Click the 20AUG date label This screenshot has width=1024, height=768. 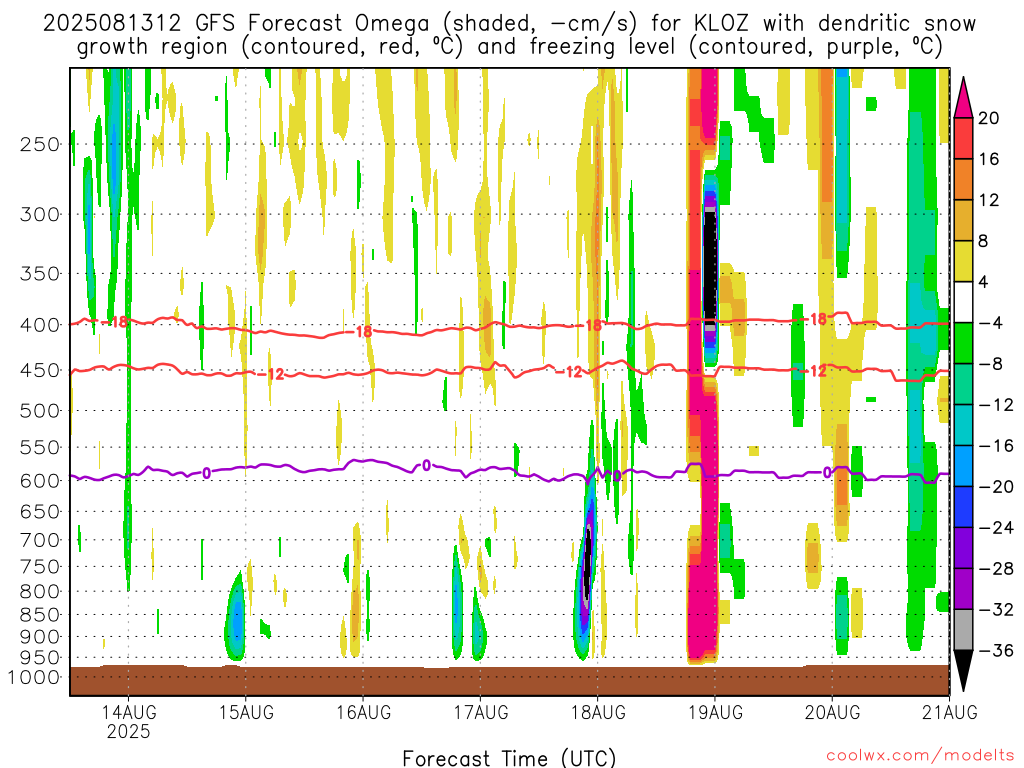[833, 712]
